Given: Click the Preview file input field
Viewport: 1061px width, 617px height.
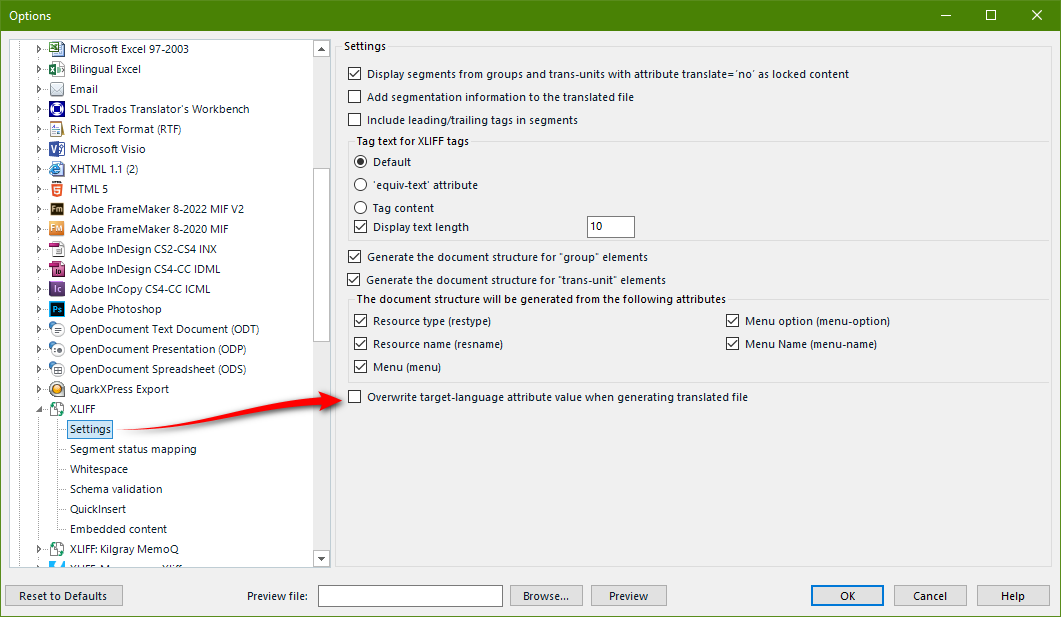Looking at the screenshot, I should click(x=410, y=596).
